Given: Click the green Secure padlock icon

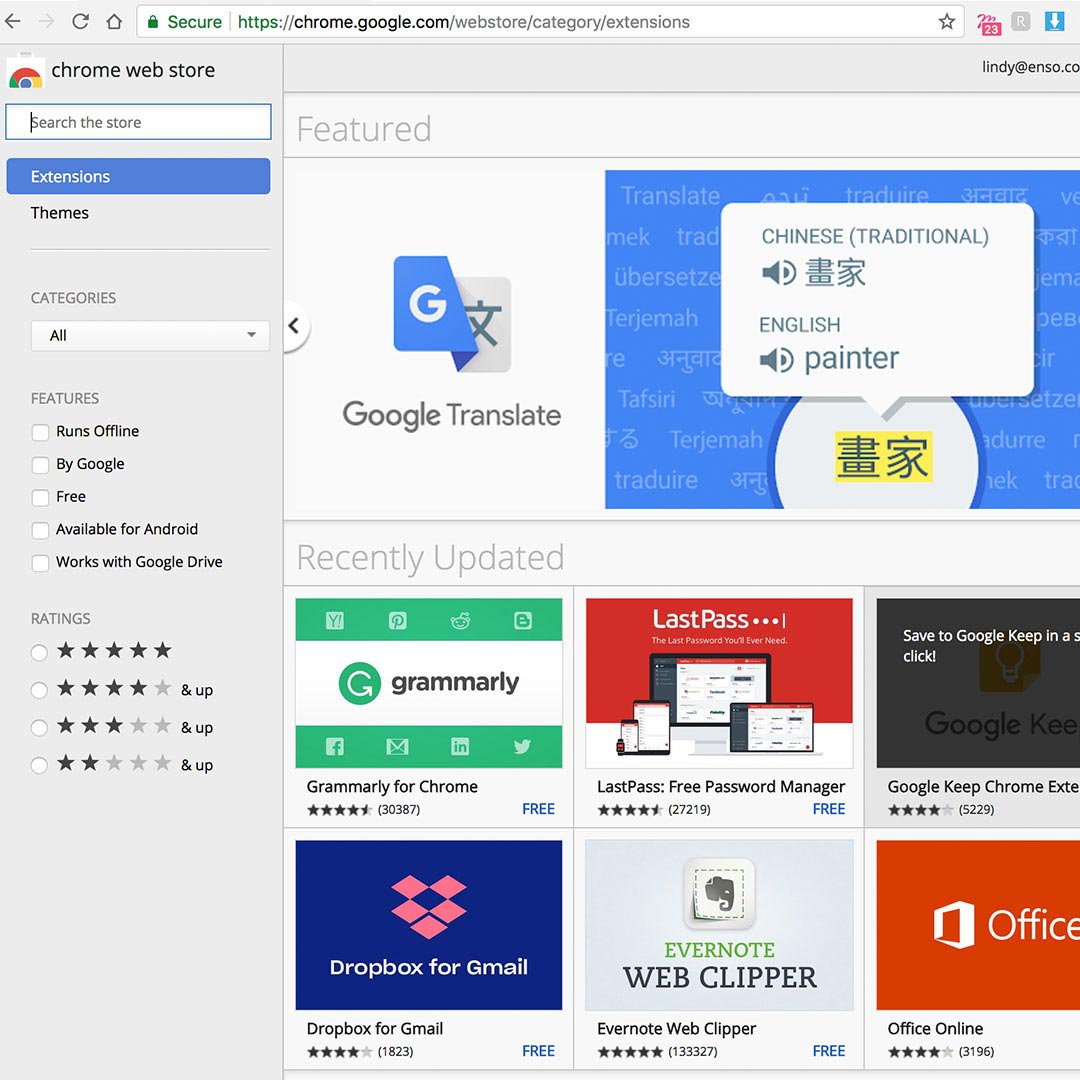Looking at the screenshot, I should (153, 21).
